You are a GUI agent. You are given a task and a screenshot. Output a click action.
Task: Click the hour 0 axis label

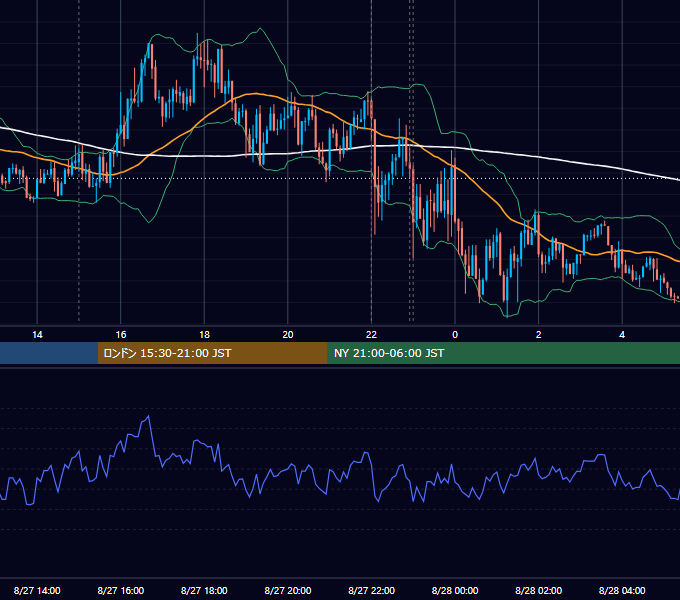coord(455,335)
